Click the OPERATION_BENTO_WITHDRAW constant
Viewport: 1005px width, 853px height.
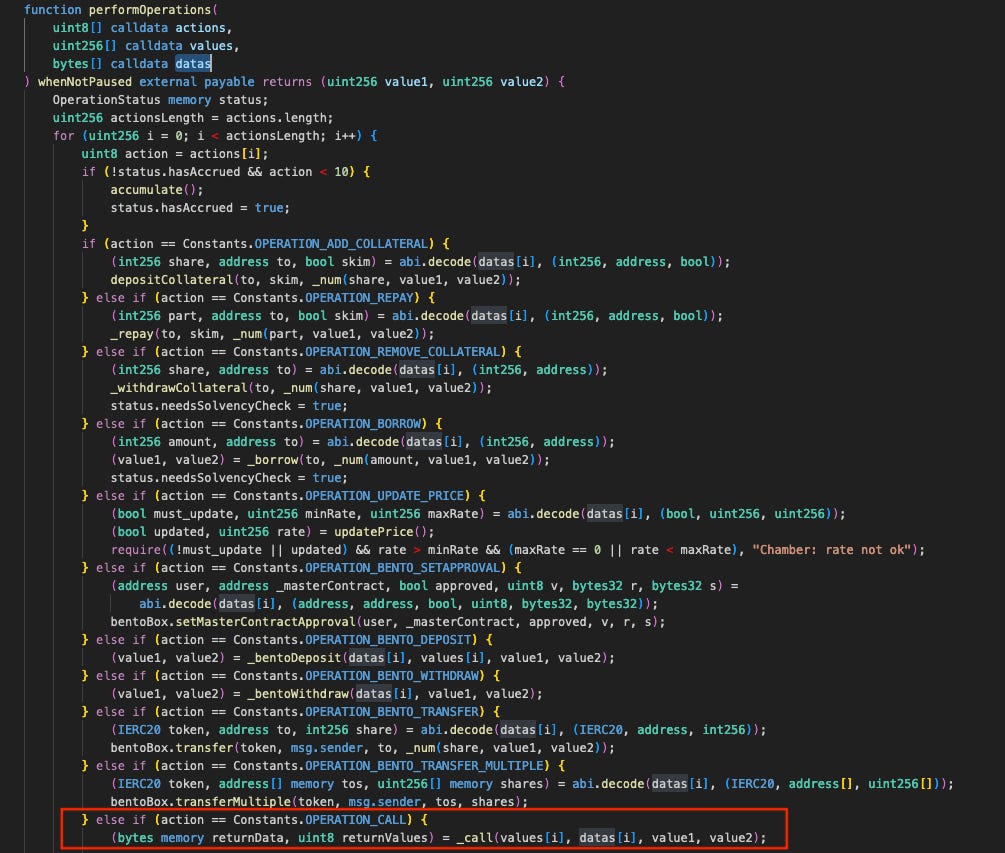[x=392, y=675]
